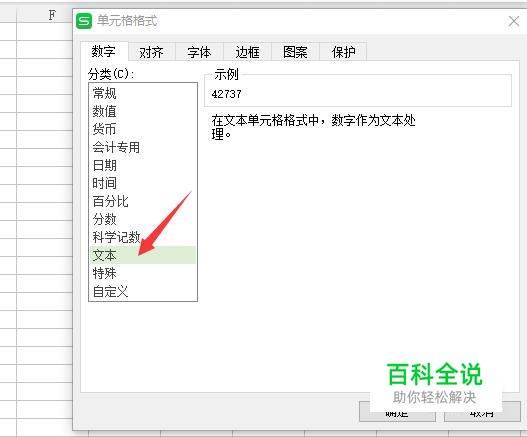Close the cell format dialog
527x437 pixels.
click(514, 21)
